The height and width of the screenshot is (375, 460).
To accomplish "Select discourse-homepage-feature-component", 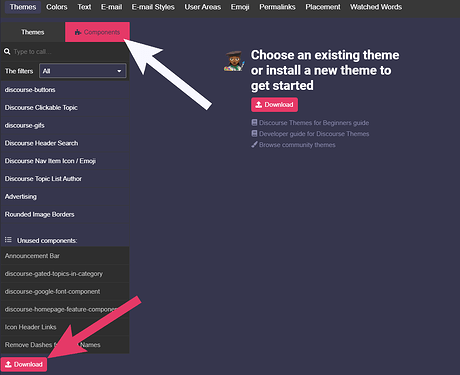I will pyautogui.click(x=65, y=309).
